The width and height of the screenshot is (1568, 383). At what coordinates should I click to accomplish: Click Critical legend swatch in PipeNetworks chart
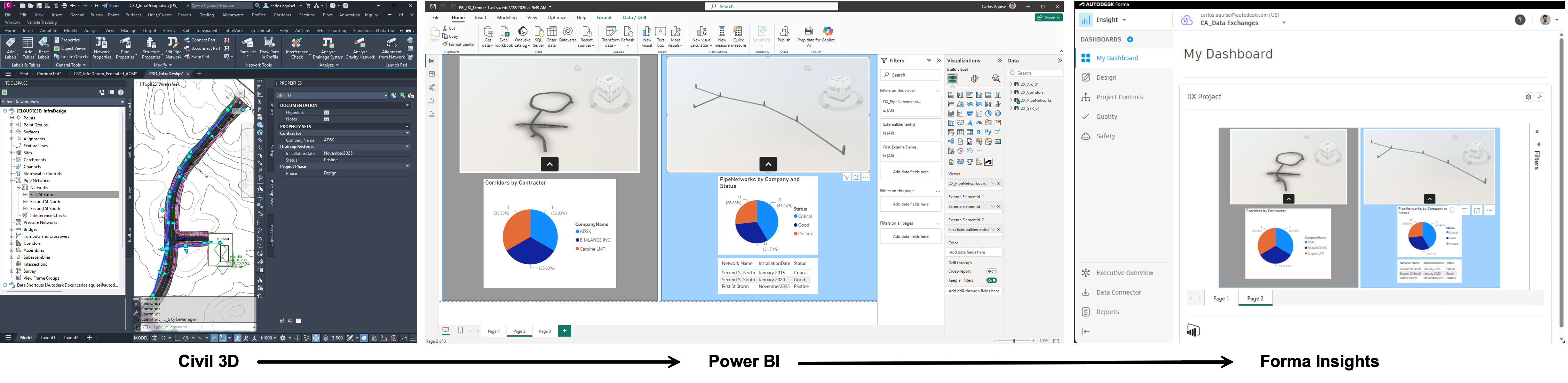point(795,217)
